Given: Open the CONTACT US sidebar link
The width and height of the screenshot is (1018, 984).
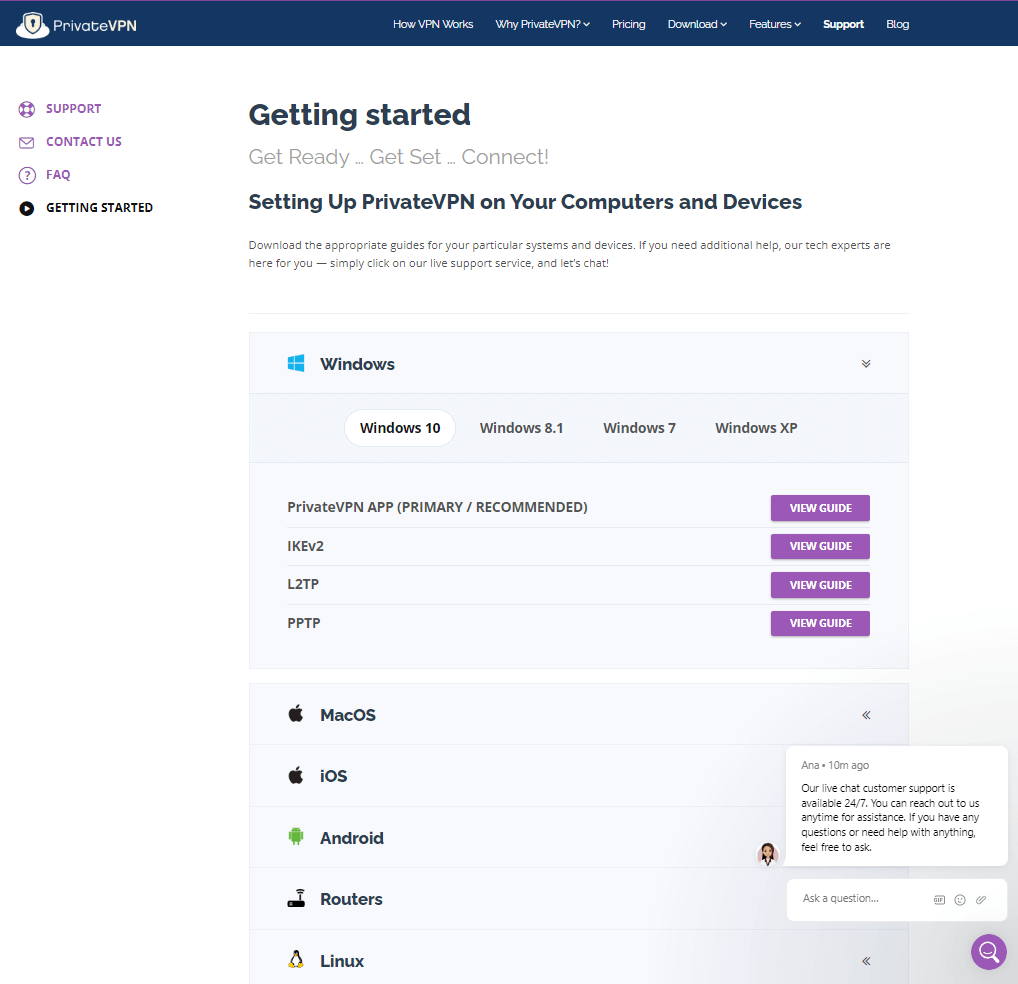Looking at the screenshot, I should click(x=84, y=142).
